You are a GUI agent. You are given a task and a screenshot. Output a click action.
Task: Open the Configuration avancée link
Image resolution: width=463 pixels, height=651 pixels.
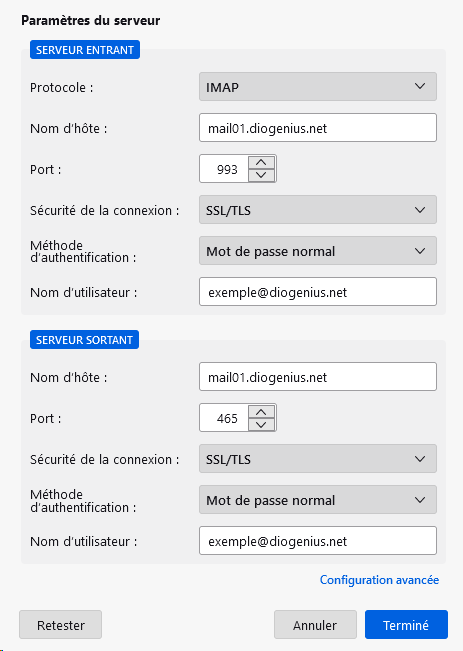(379, 580)
